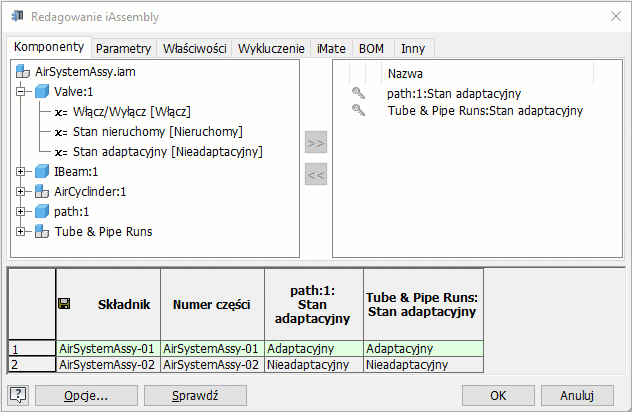
Task: Collapse the Valve:1 tree node
Action: coord(21,92)
